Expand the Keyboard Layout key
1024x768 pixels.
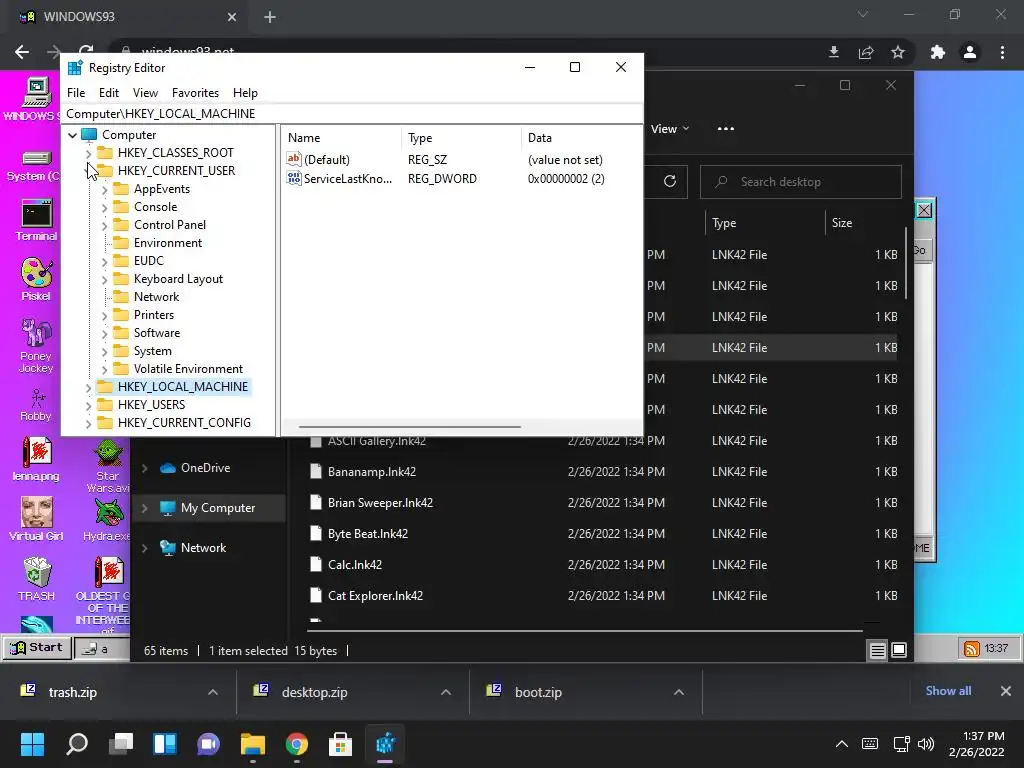(x=104, y=280)
